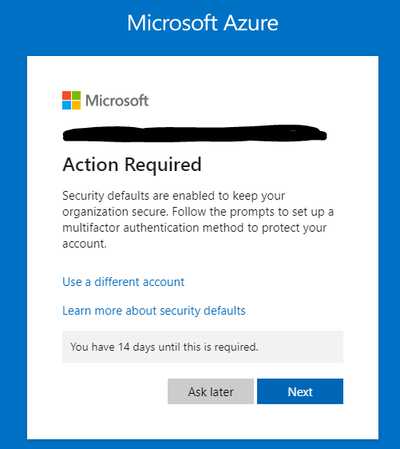
Task: Click the yellow square of the Microsoft logo
Action: tap(76, 105)
